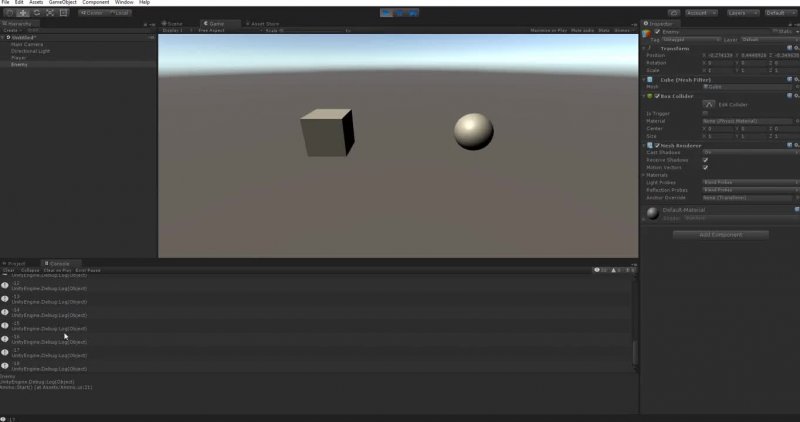
Task: Select the Move tool in toolbar
Action: pyautogui.click(x=21, y=13)
